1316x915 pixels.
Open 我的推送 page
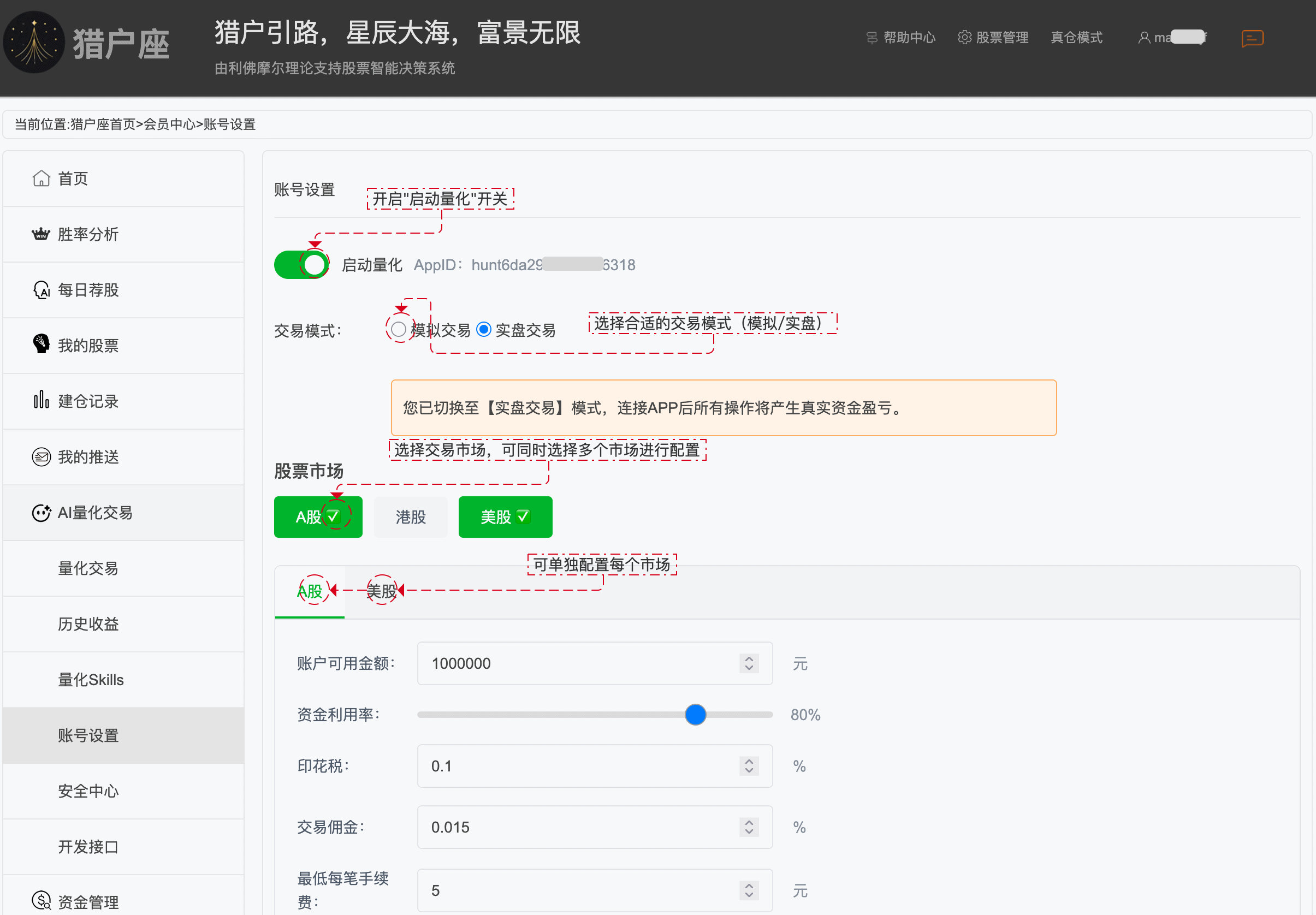pyautogui.click(x=123, y=456)
